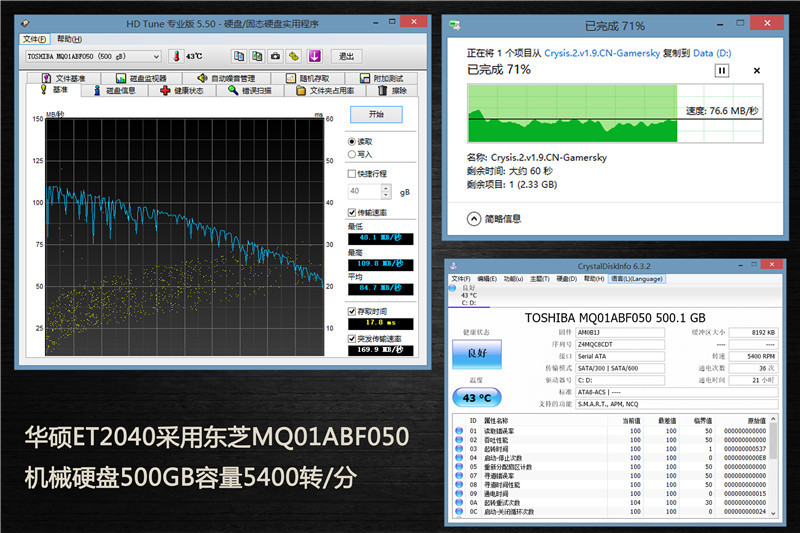
Task: Click the copy info to clipboard icon
Action: (240, 56)
